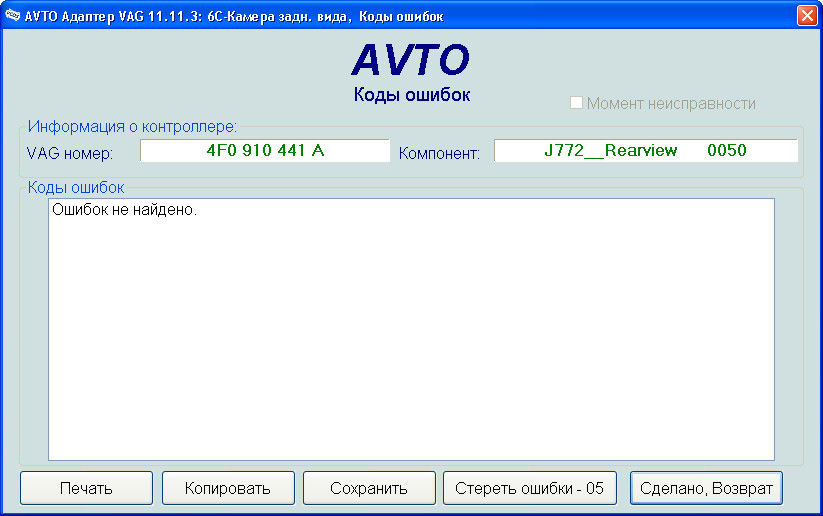Click the large AVTO logo
The image size is (823, 516).
pos(410,61)
